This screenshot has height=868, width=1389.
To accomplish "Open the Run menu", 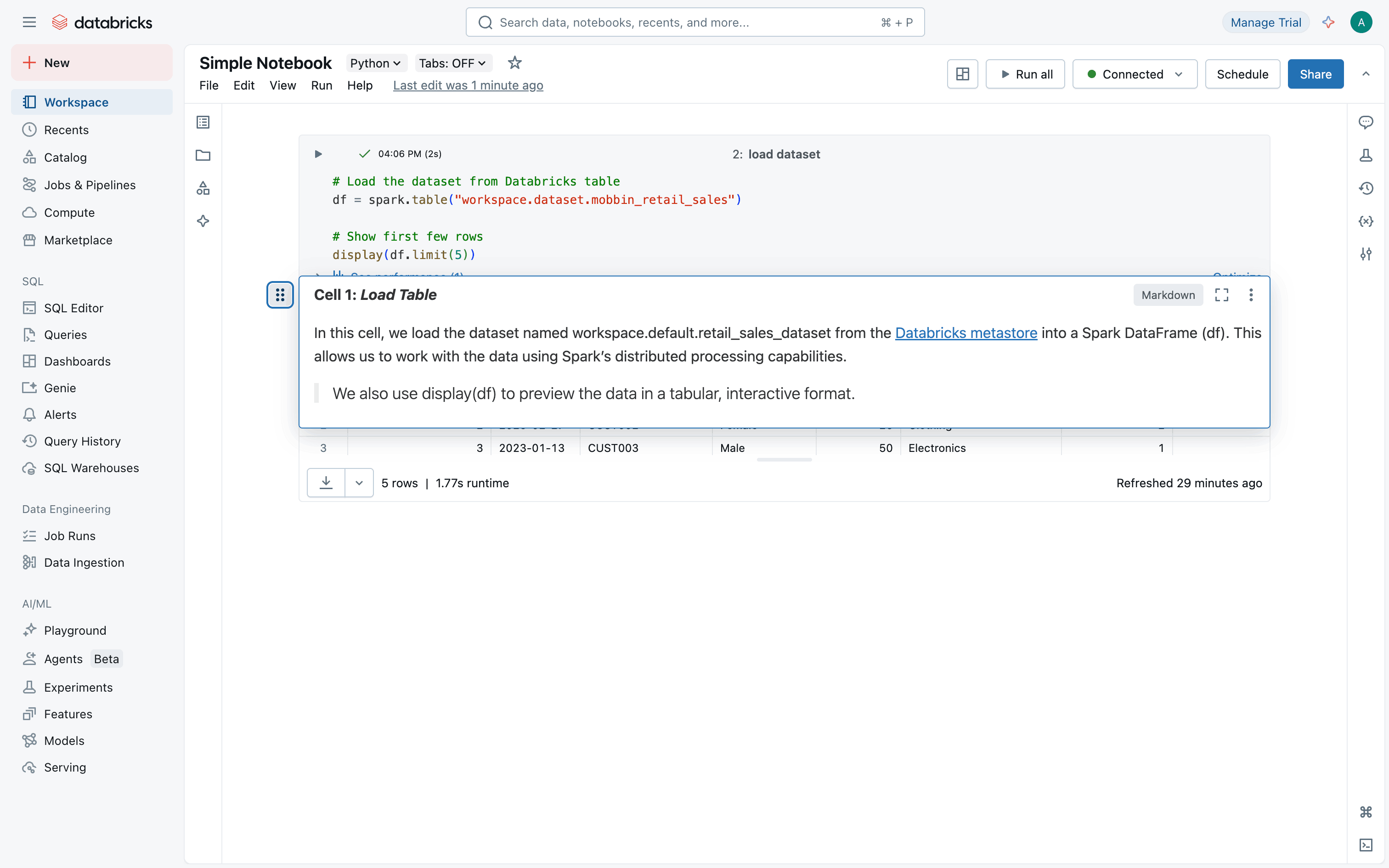I will 322,85.
